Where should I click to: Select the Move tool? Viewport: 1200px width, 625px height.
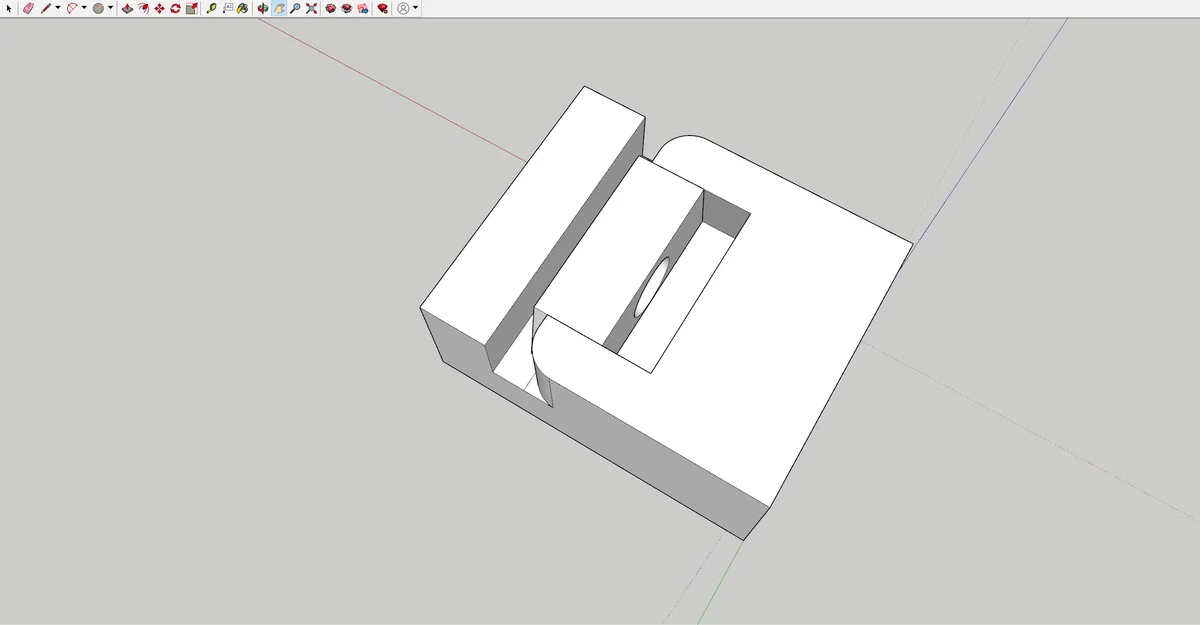[159, 8]
